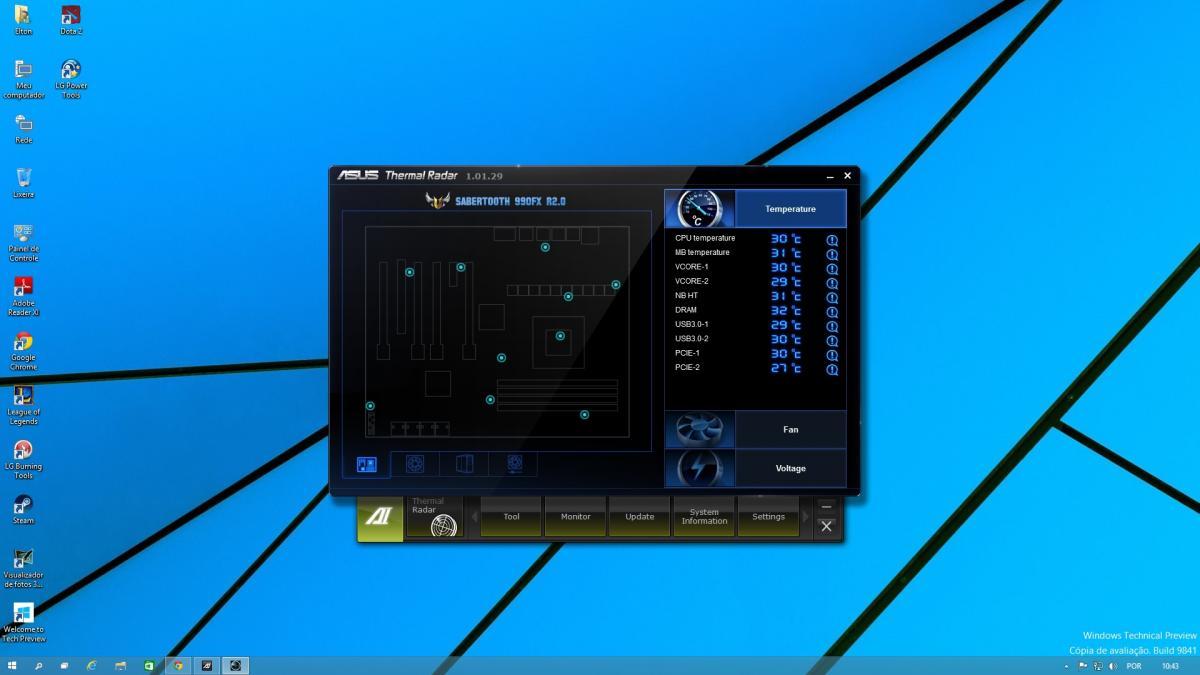Select the LG Burning Tools desktop icon
Viewport: 1200px width, 675px height.
tap(23, 459)
